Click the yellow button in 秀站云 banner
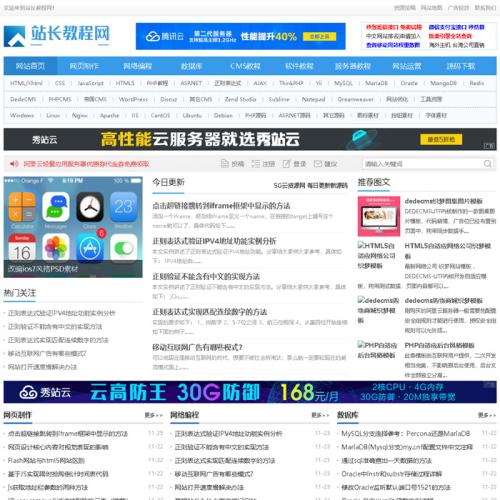The image size is (500, 500). coord(441,139)
